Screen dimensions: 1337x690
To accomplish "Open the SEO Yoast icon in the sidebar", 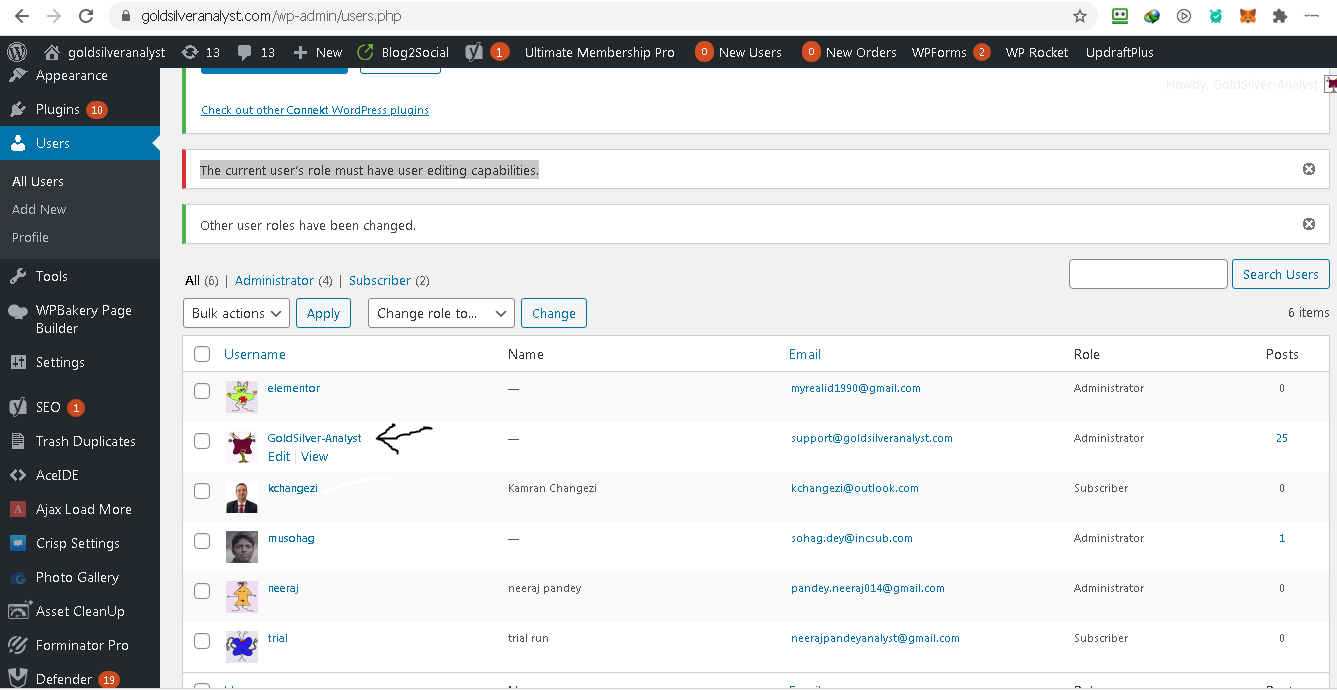I will click(18, 407).
